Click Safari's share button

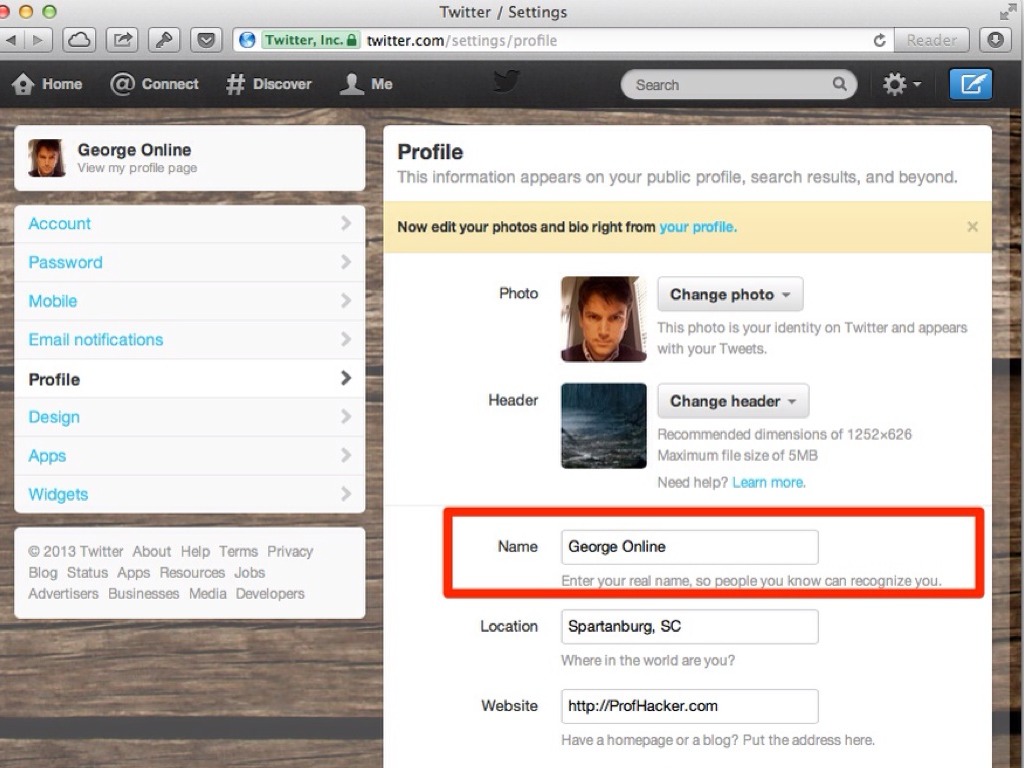122,40
